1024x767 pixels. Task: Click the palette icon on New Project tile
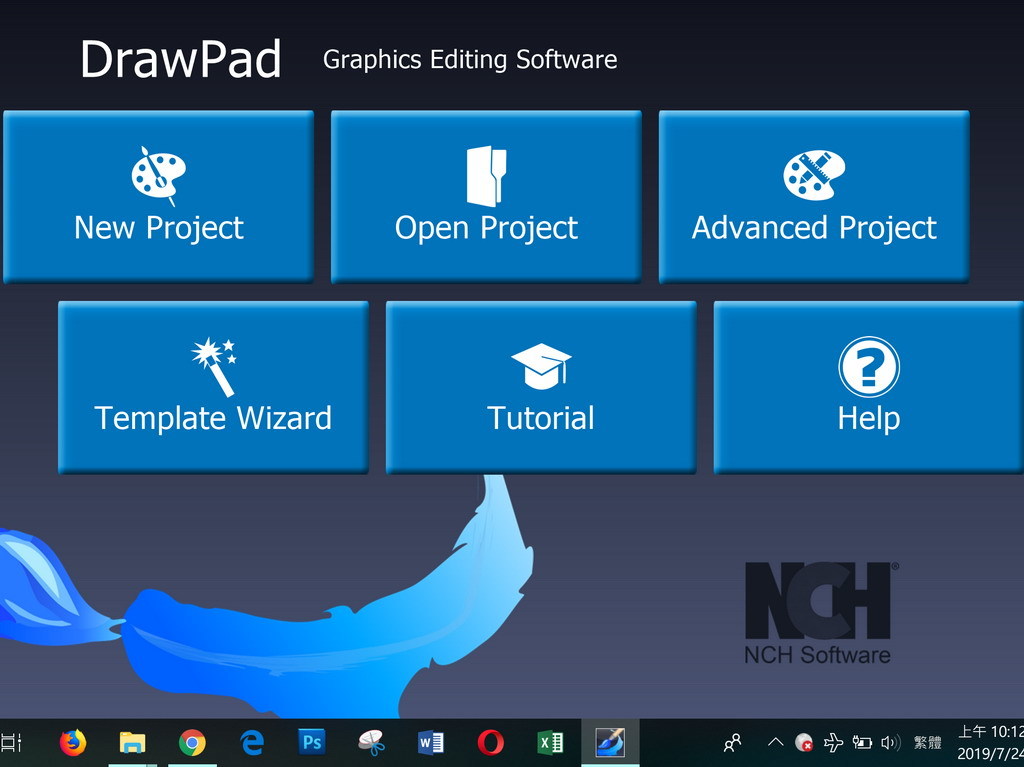[x=157, y=175]
